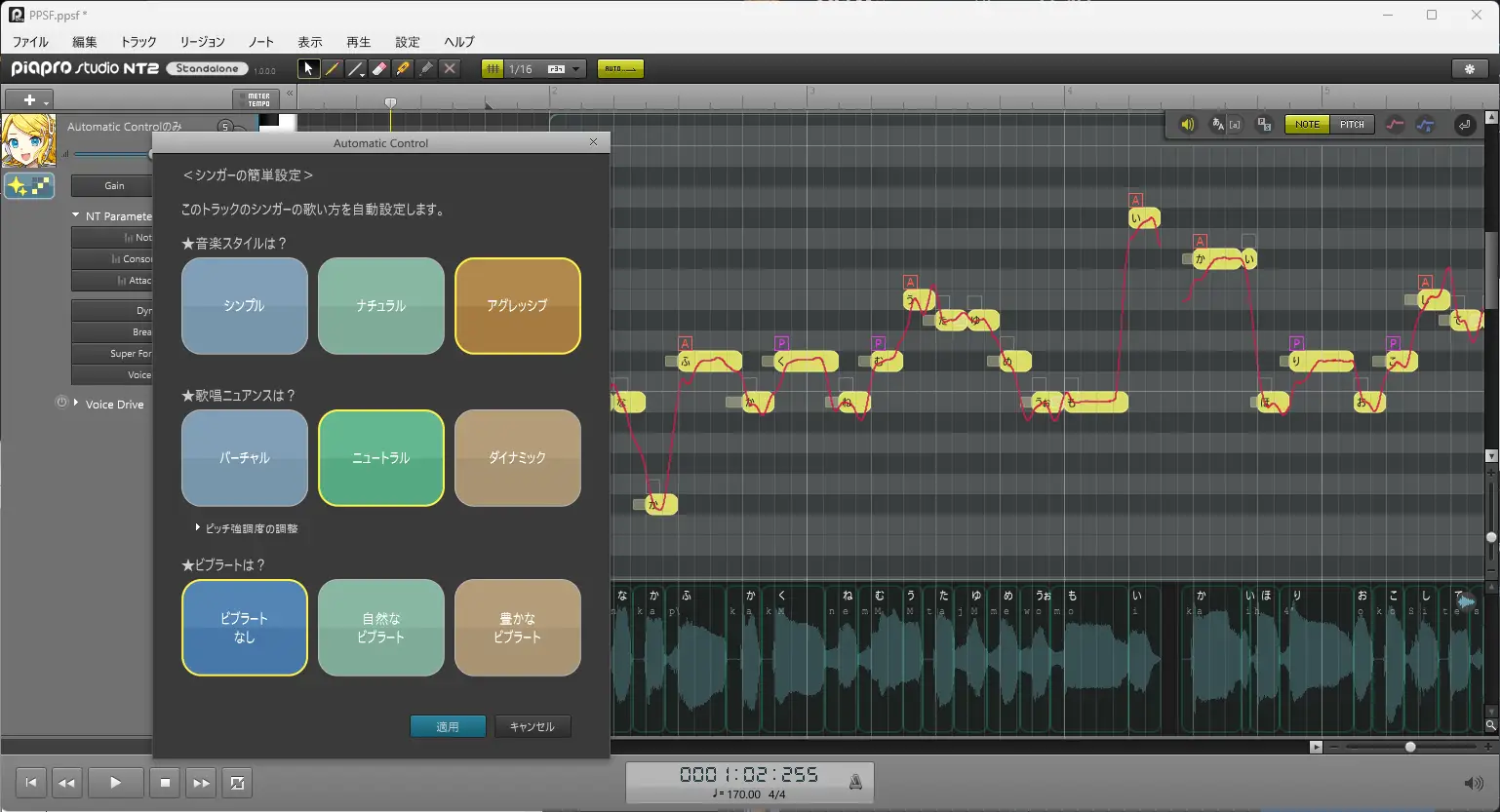Toggle the speaker audio icon in editor toolbar
The height and width of the screenshot is (812, 1500).
click(x=1186, y=125)
